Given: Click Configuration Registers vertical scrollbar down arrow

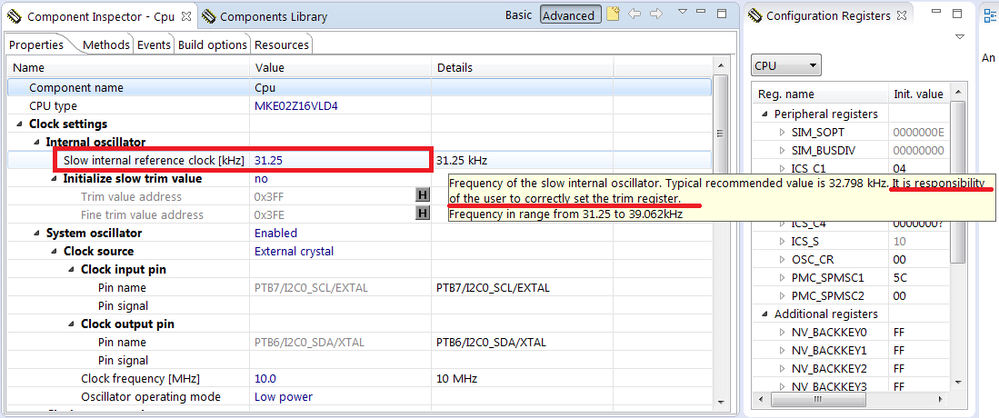Looking at the screenshot, I should (958, 382).
